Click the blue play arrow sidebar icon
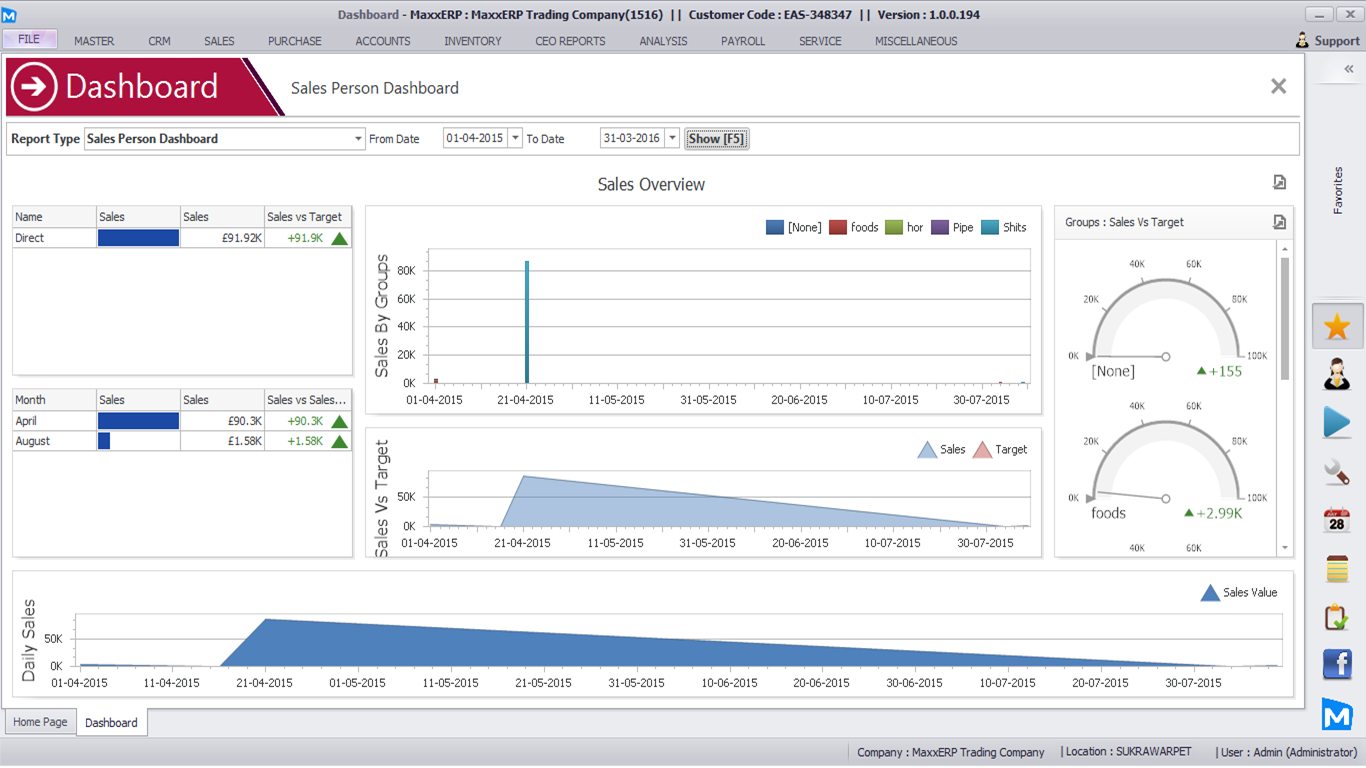 pyautogui.click(x=1337, y=422)
